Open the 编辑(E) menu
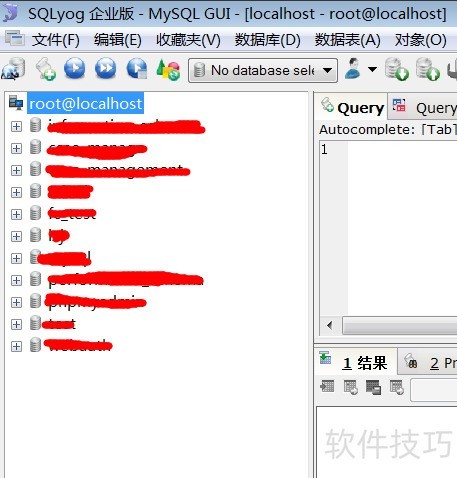 point(118,40)
